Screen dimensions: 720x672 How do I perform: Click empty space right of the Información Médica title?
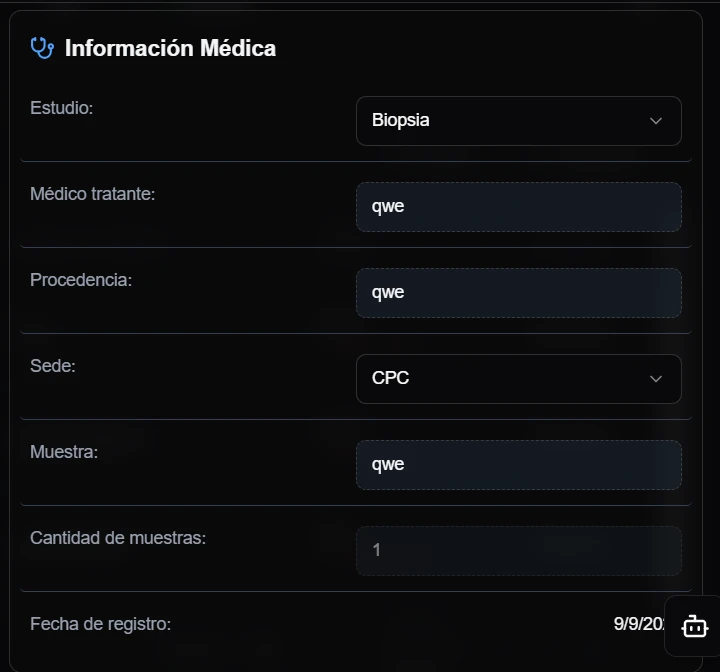480,47
